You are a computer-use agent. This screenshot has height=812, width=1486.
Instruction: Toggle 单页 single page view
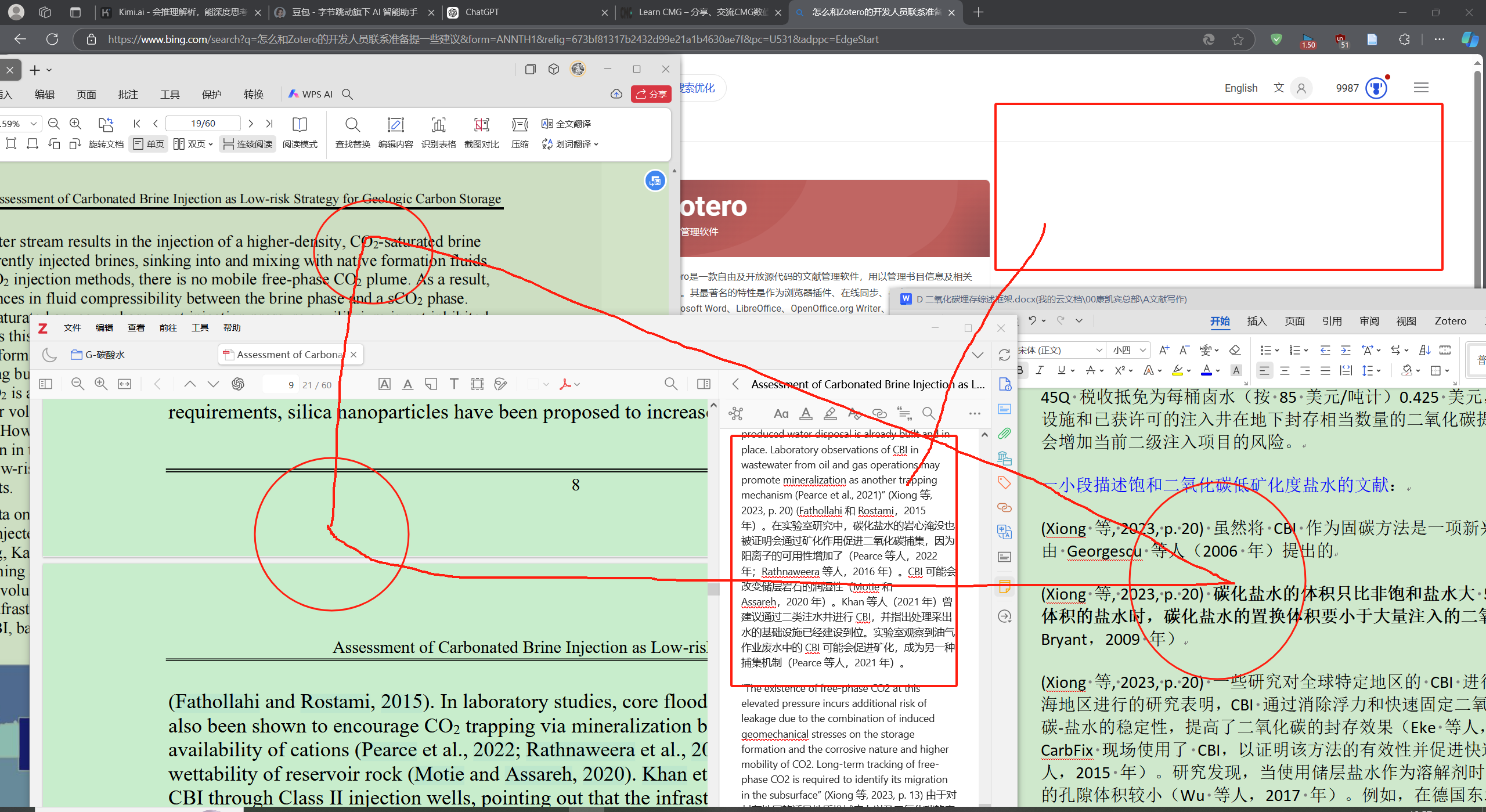(x=149, y=144)
